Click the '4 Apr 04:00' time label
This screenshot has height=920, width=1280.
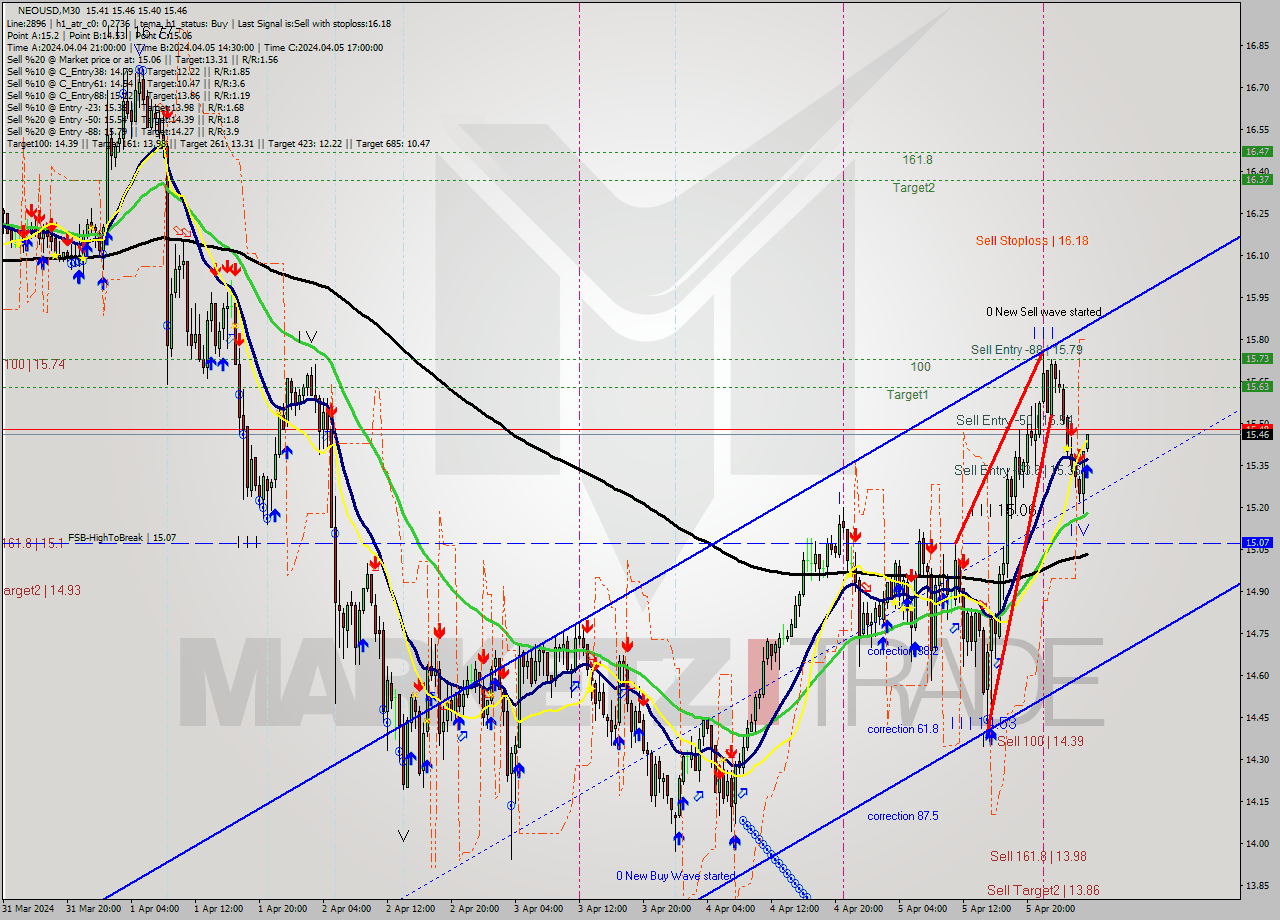click(x=730, y=909)
